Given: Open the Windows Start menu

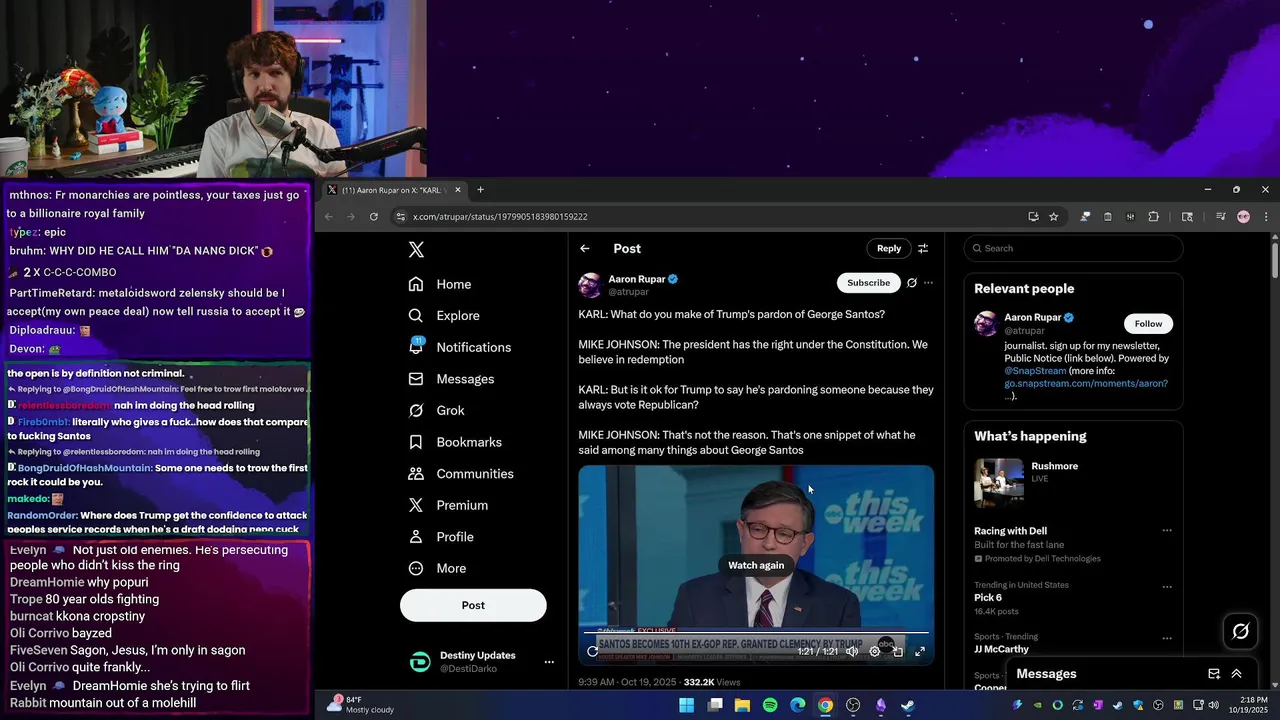Looking at the screenshot, I should click(687, 706).
